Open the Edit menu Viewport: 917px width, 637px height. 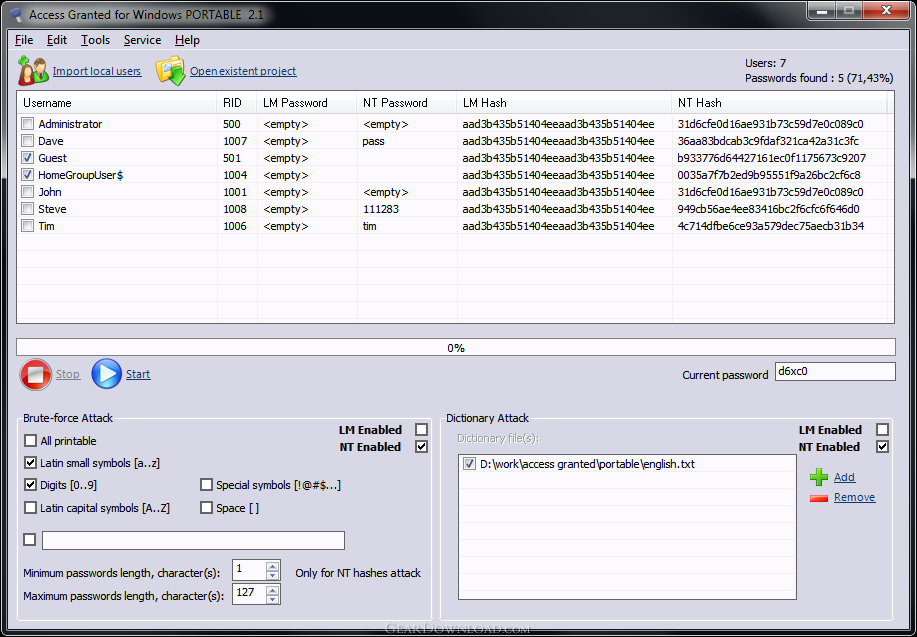[57, 40]
